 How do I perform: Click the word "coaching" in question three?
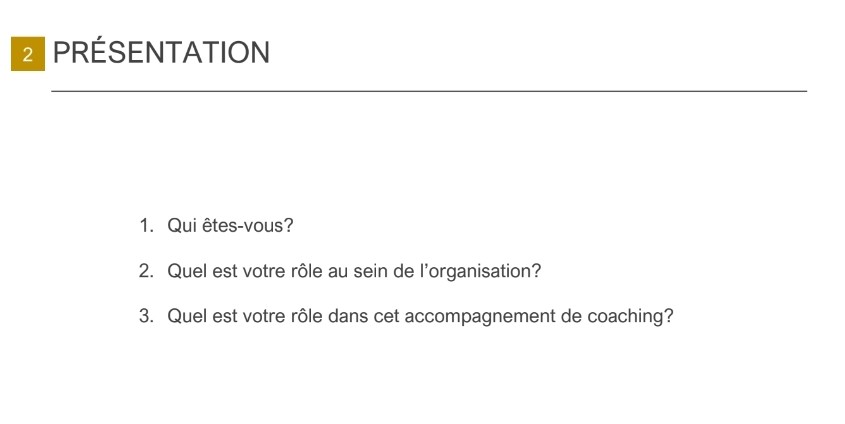coord(625,316)
